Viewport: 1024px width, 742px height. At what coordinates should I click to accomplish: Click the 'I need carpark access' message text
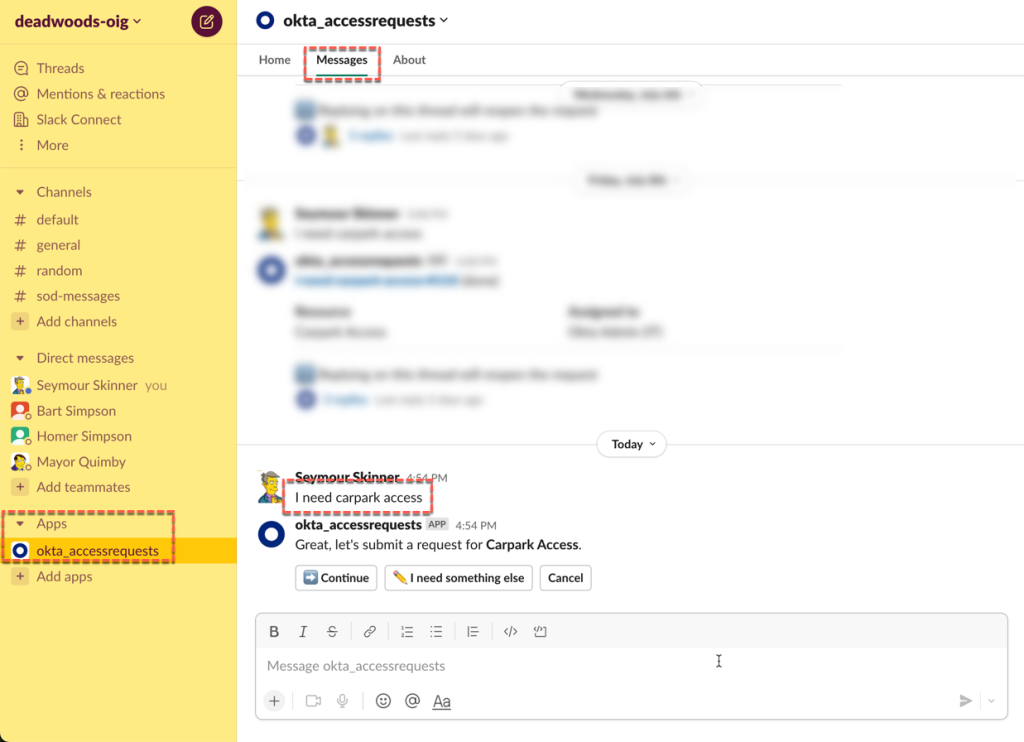[359, 498]
